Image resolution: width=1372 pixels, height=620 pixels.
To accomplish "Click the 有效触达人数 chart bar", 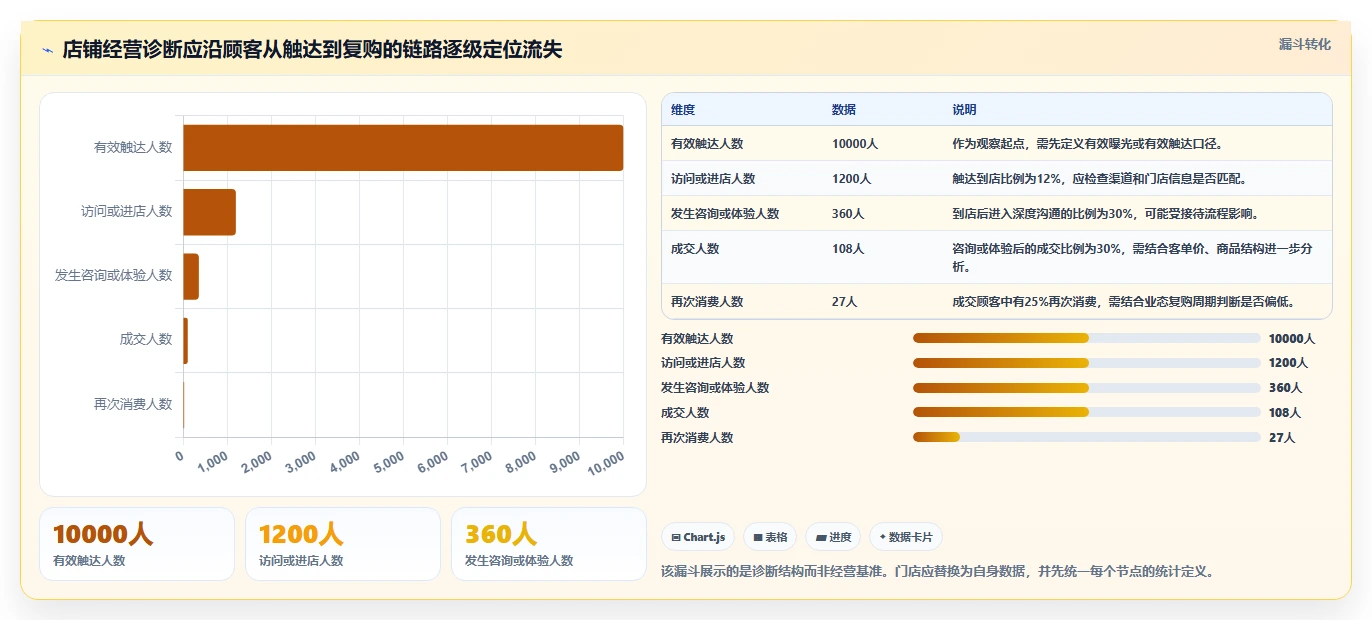I will 403,148.
